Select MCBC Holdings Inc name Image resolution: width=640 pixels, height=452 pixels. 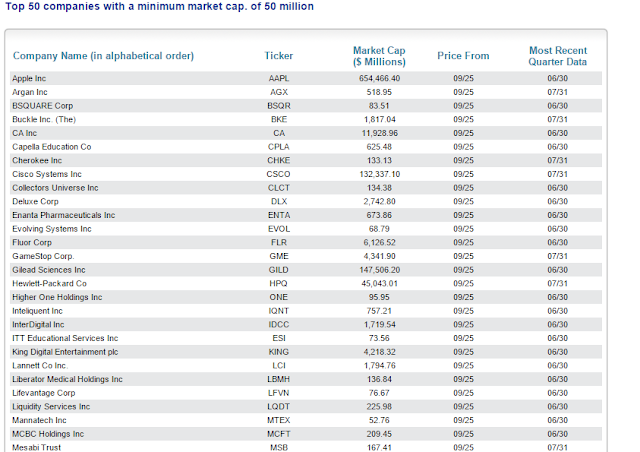(48, 434)
